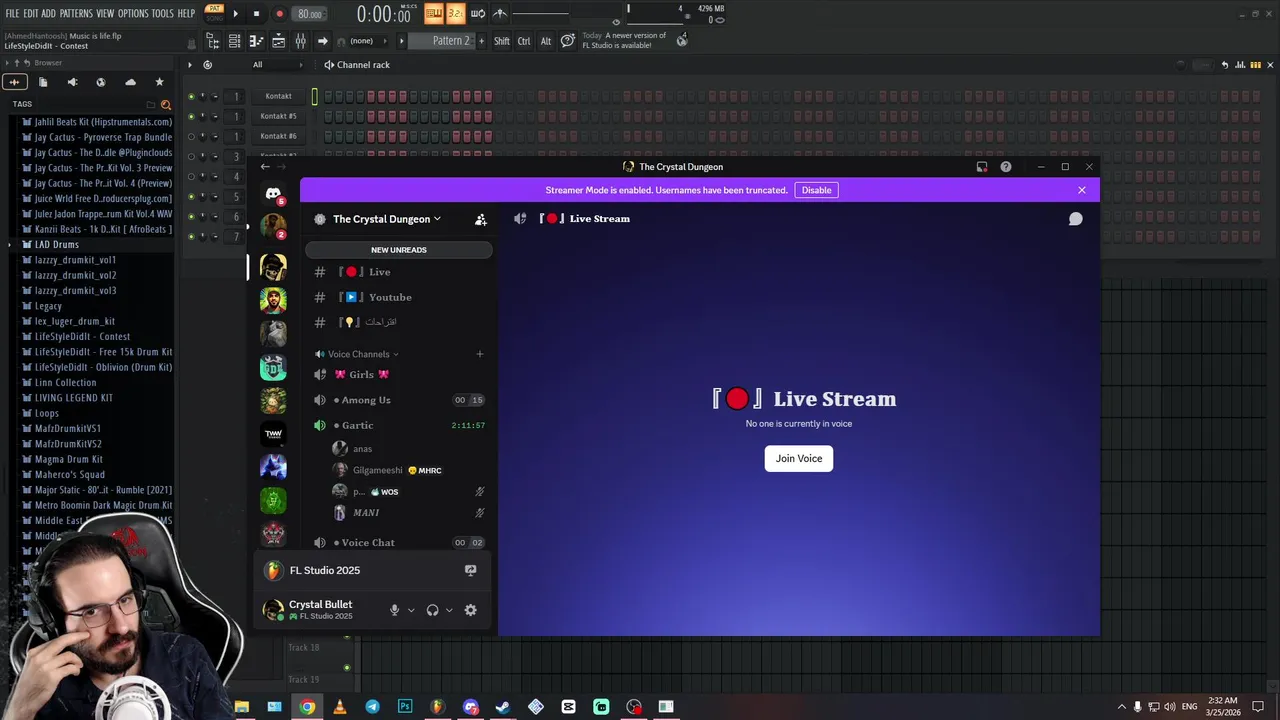Toggle FL Studio countdown before recording button

(x=455, y=14)
